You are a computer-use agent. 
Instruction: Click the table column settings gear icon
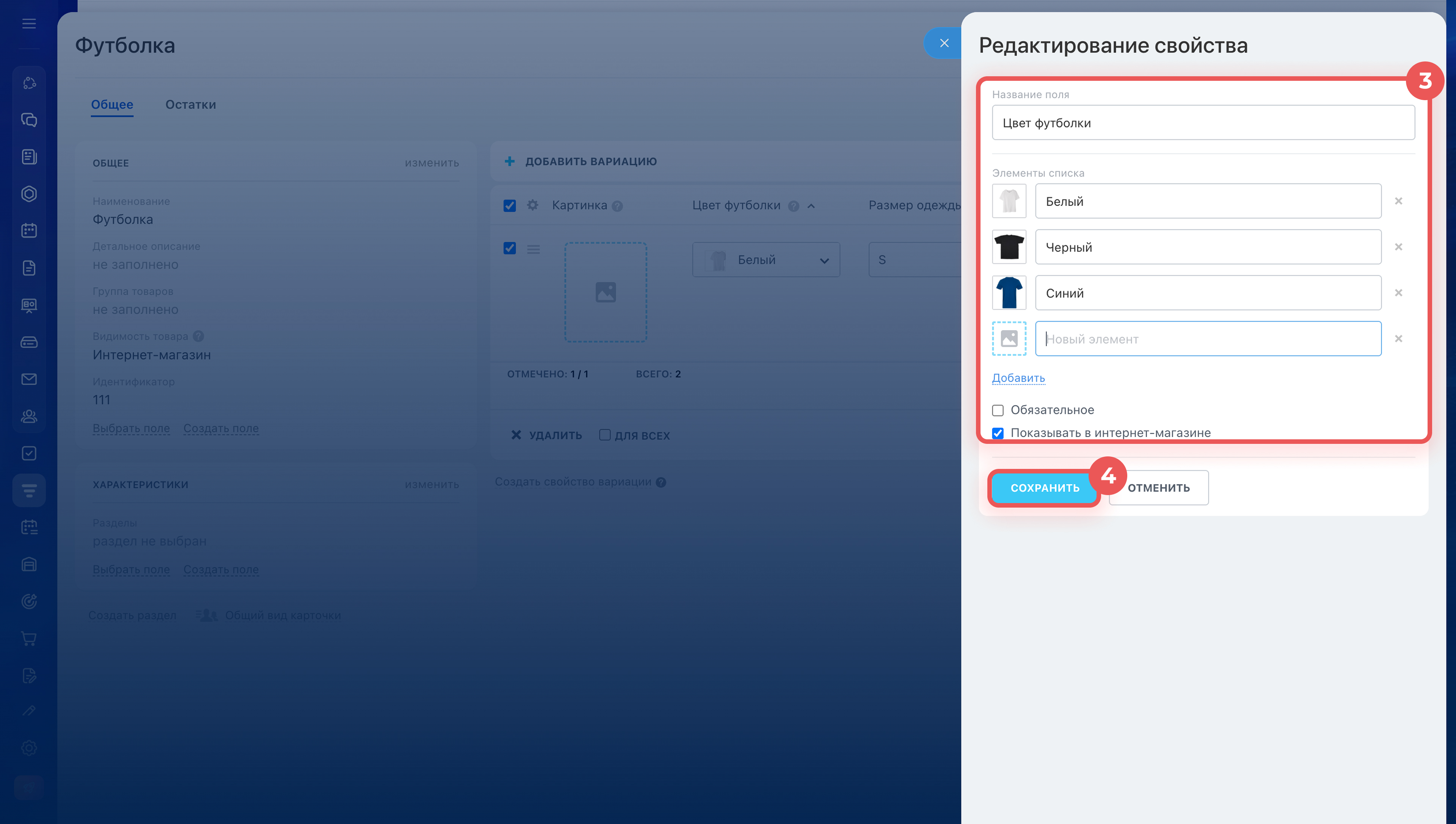(532, 205)
